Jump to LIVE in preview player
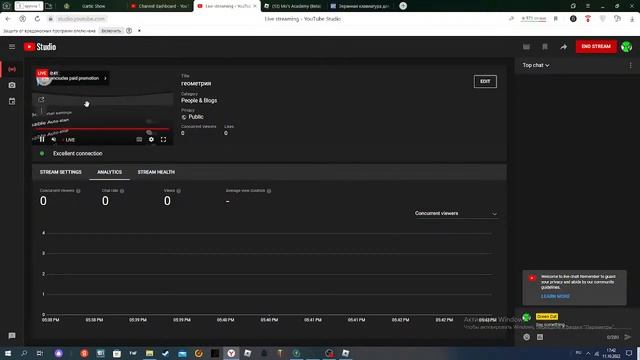The width and height of the screenshot is (640, 360). [69, 140]
